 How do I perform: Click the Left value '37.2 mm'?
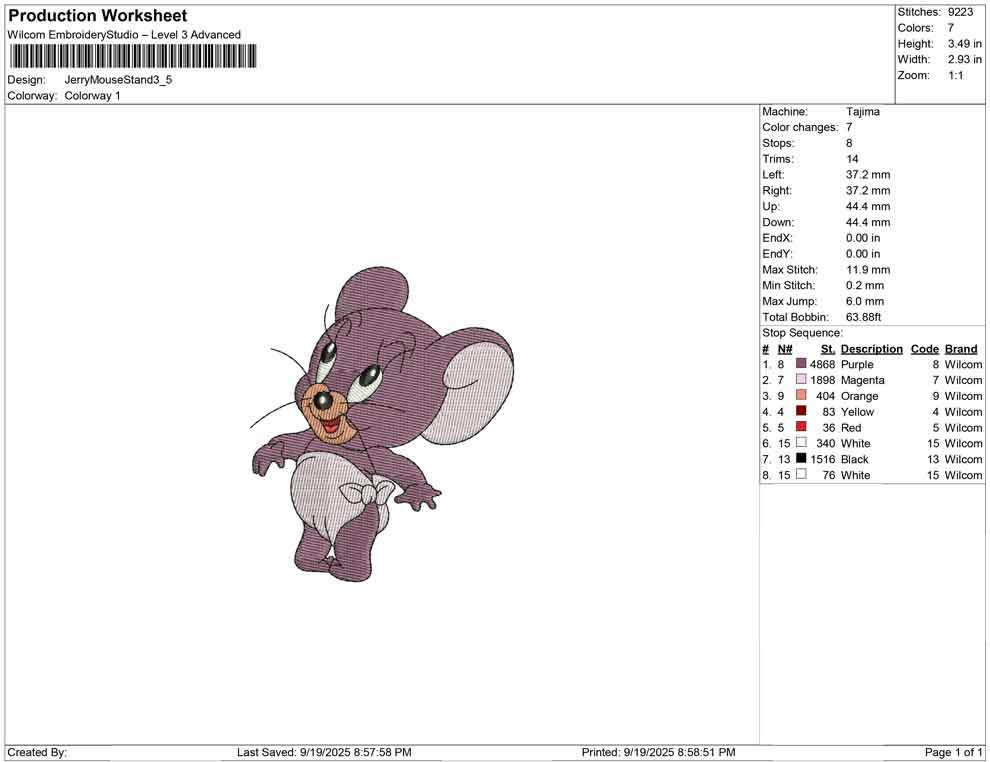pyautogui.click(x=868, y=174)
